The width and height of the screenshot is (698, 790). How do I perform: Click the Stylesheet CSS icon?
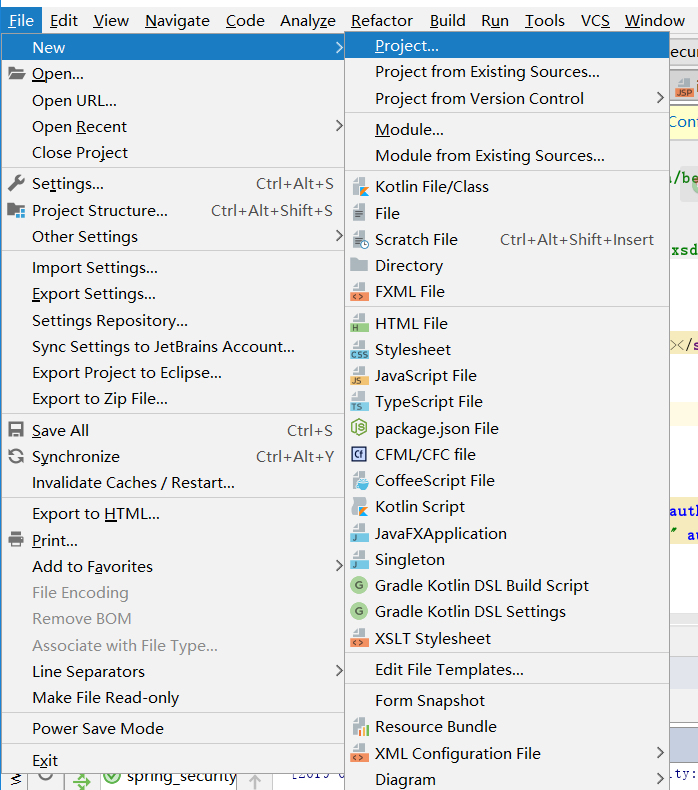[x=359, y=350]
